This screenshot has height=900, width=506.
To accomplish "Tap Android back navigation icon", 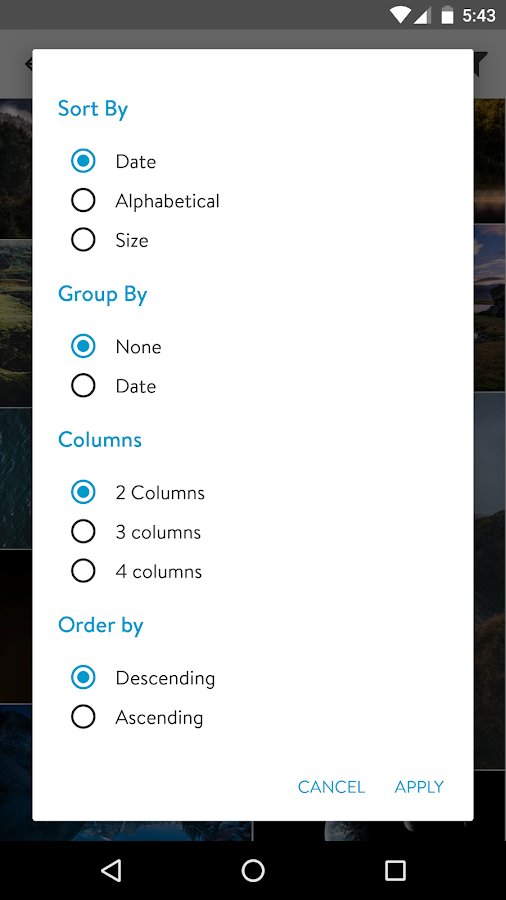I will tap(111, 871).
